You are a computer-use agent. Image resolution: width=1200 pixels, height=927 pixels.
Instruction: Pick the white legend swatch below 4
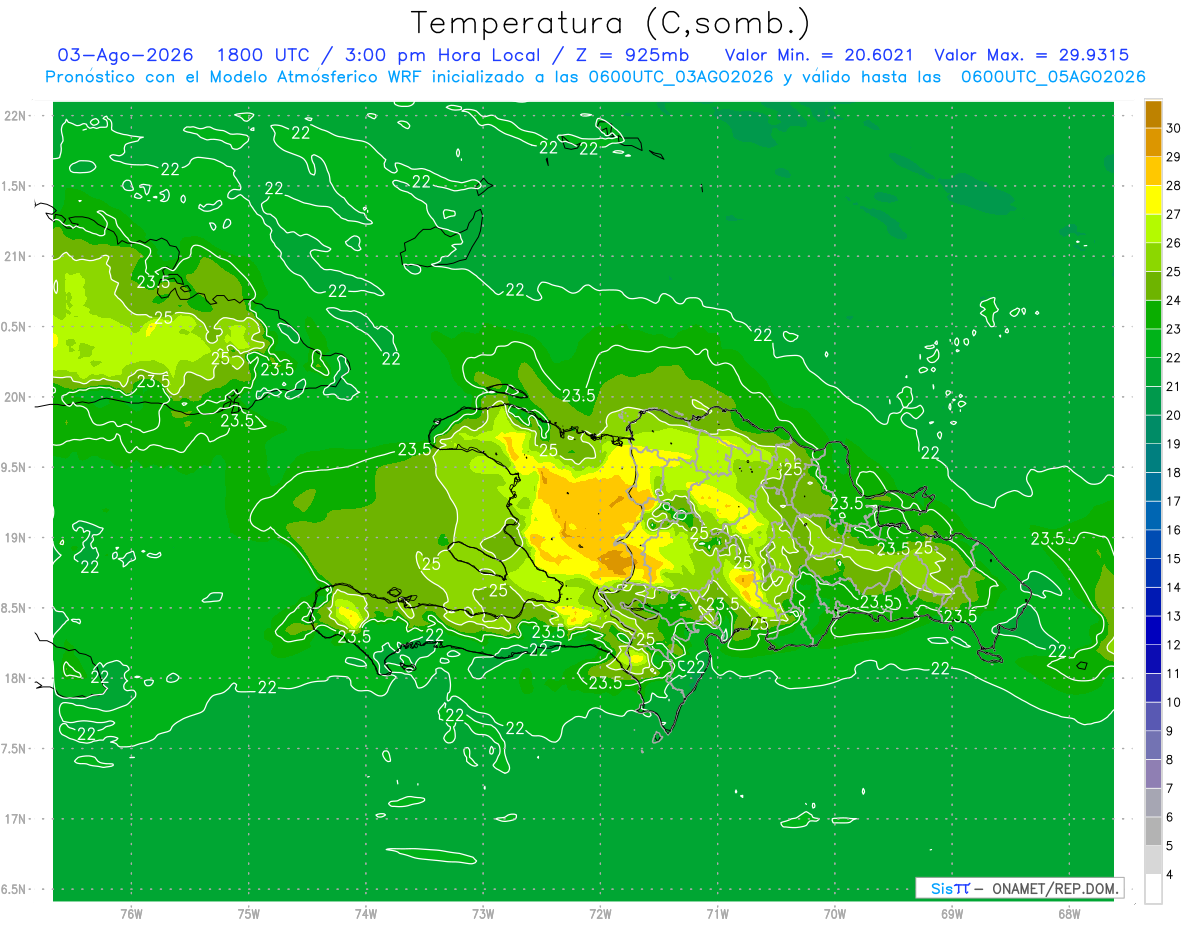1153,889
